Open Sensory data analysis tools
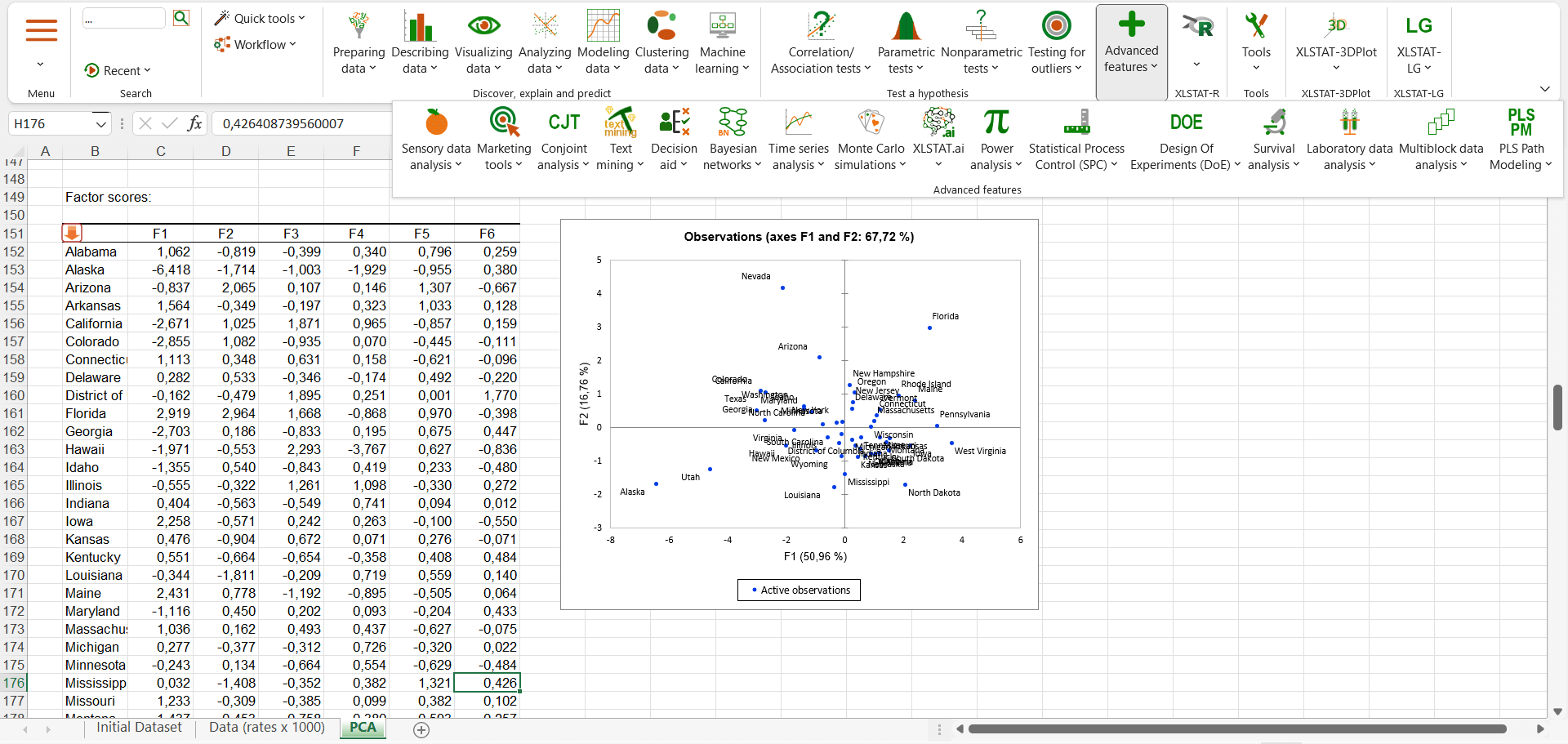 (x=436, y=140)
